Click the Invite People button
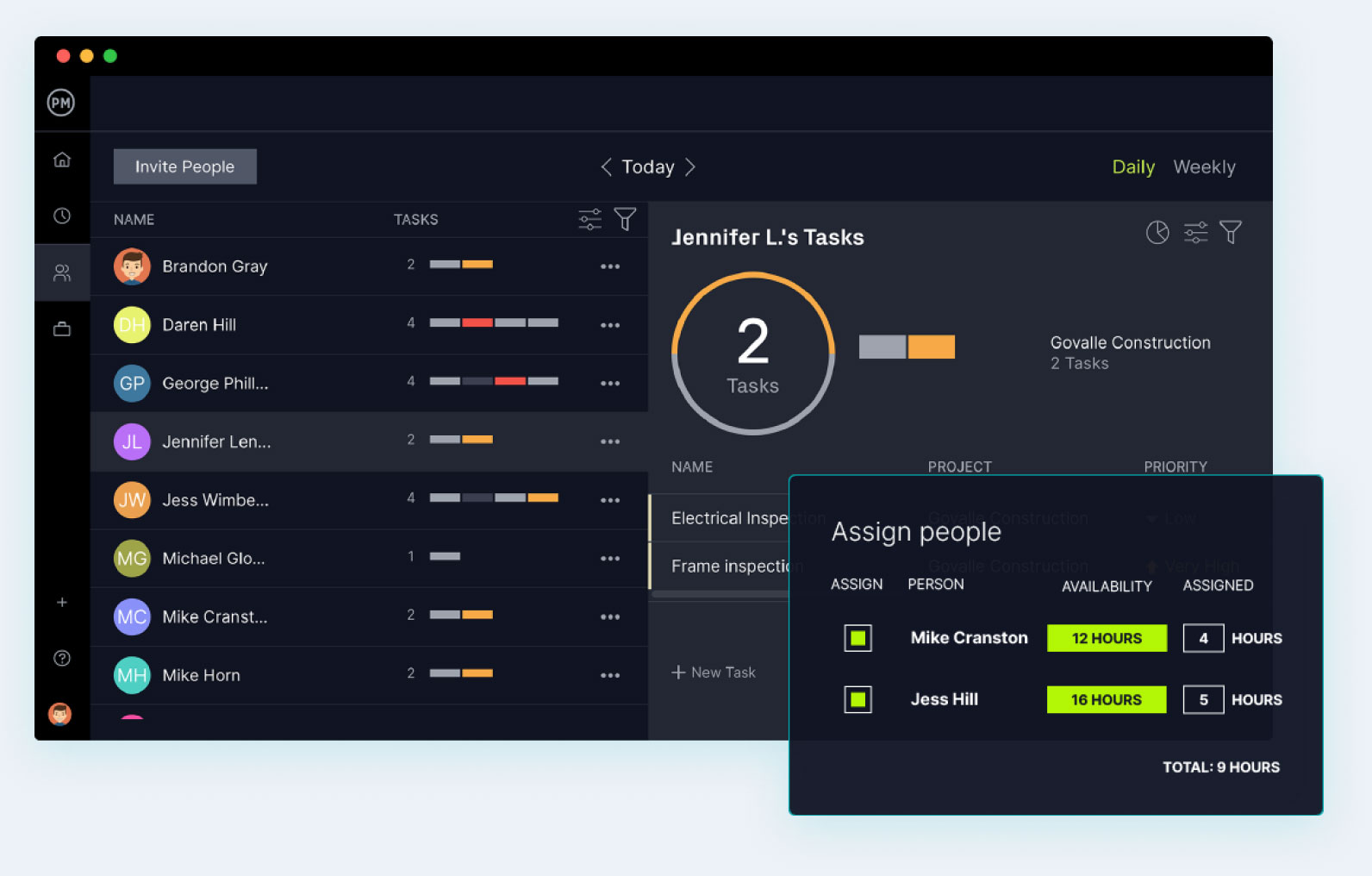 [184, 166]
